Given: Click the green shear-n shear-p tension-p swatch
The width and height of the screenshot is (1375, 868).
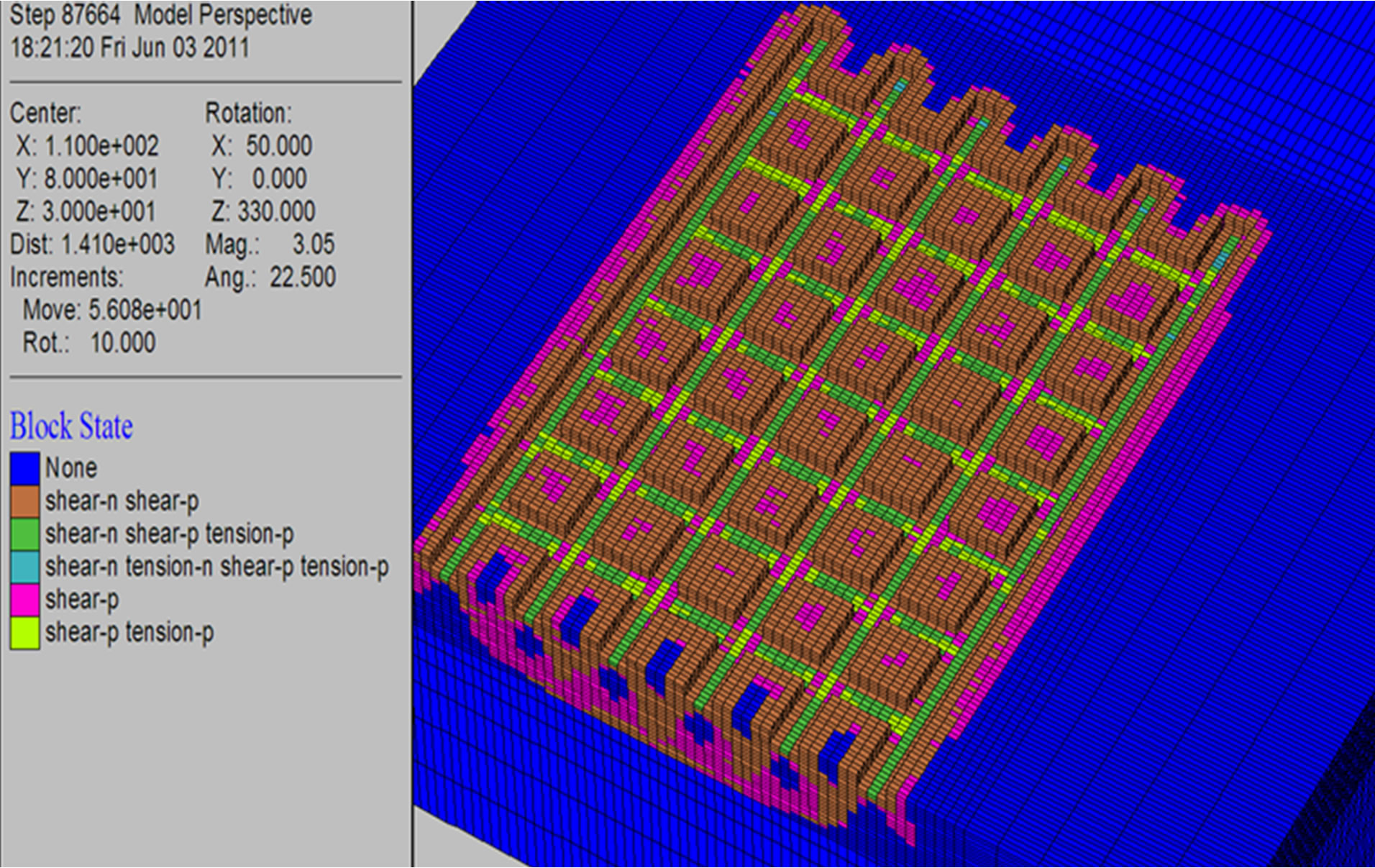Looking at the screenshot, I should (24, 534).
